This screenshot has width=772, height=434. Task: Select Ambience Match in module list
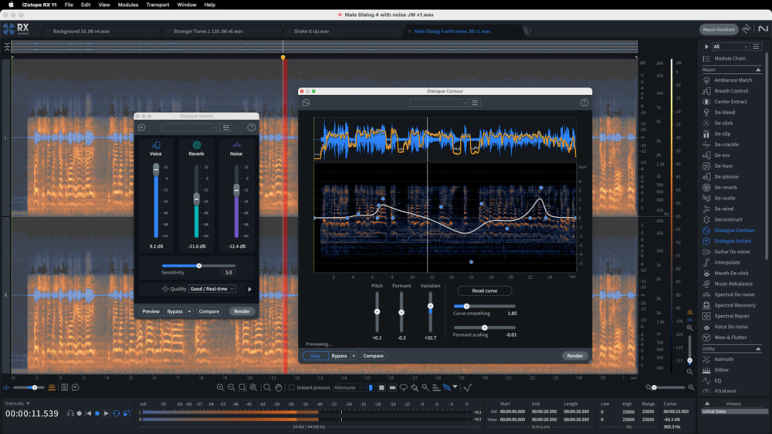point(732,80)
